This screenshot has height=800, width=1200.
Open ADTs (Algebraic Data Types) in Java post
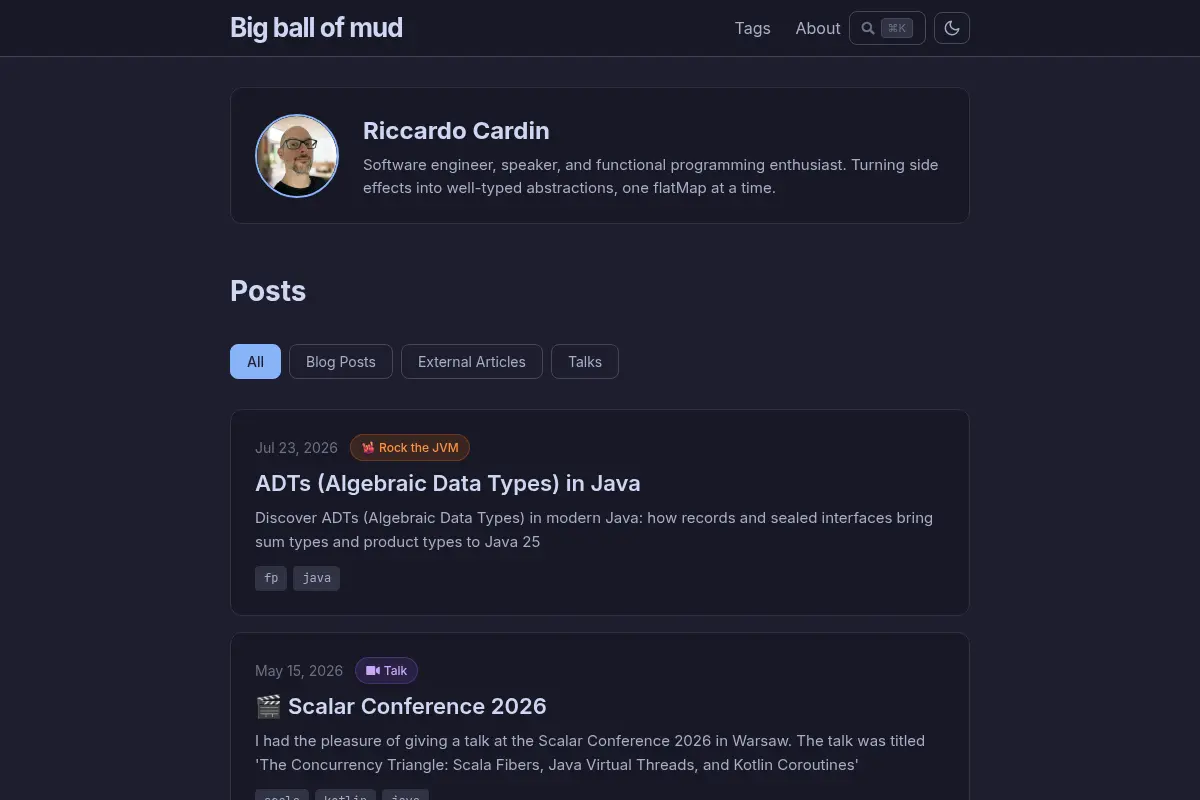[x=448, y=483]
